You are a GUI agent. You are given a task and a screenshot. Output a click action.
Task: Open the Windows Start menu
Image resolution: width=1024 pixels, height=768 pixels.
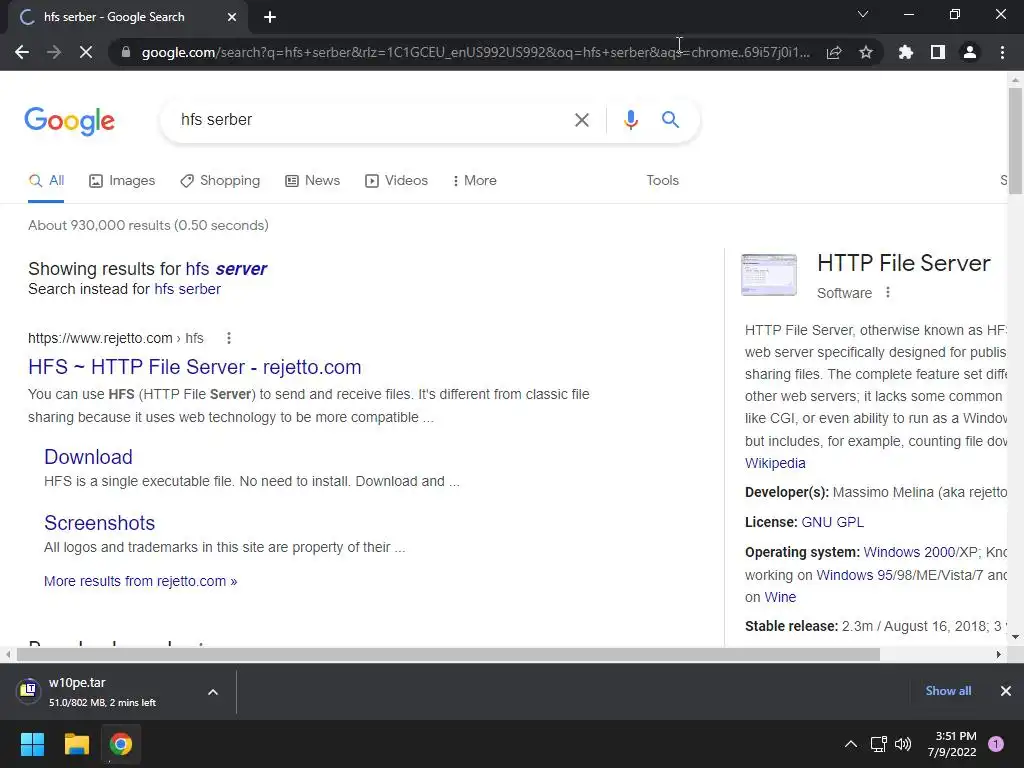32,744
